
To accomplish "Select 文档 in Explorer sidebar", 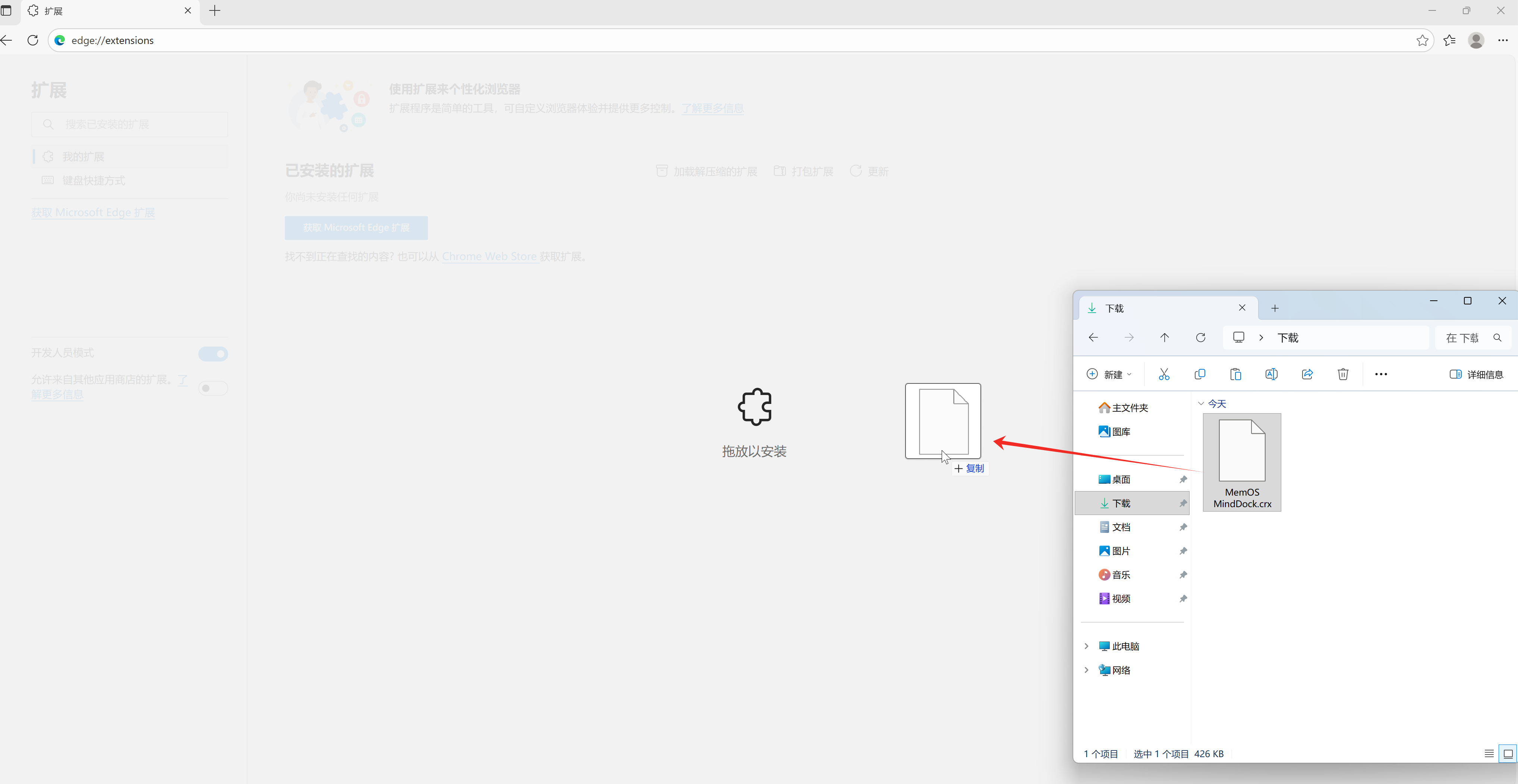I will point(1121,527).
